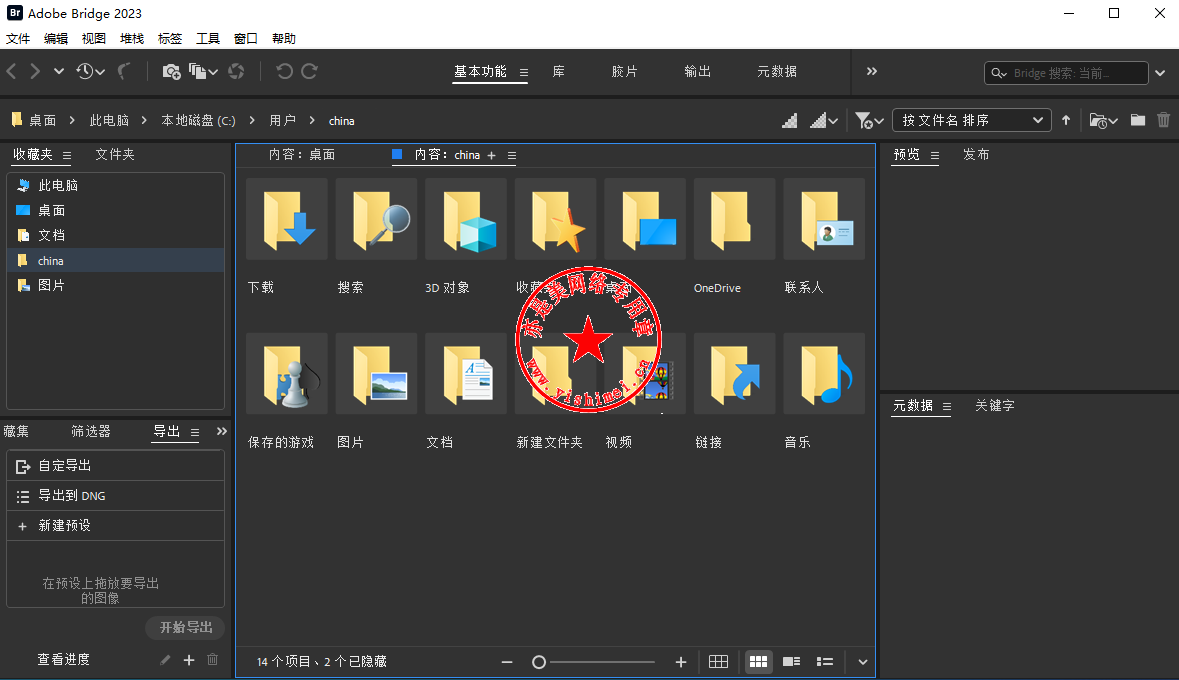Click the edit preset pencil icon

pyautogui.click(x=165, y=660)
